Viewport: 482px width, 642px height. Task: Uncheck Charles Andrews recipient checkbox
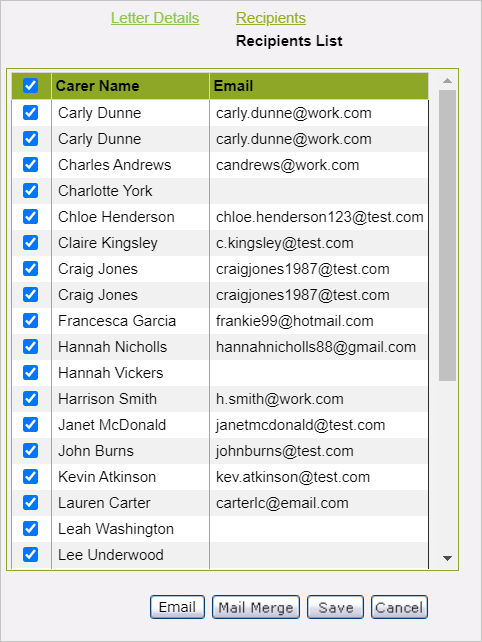[x=30, y=165]
